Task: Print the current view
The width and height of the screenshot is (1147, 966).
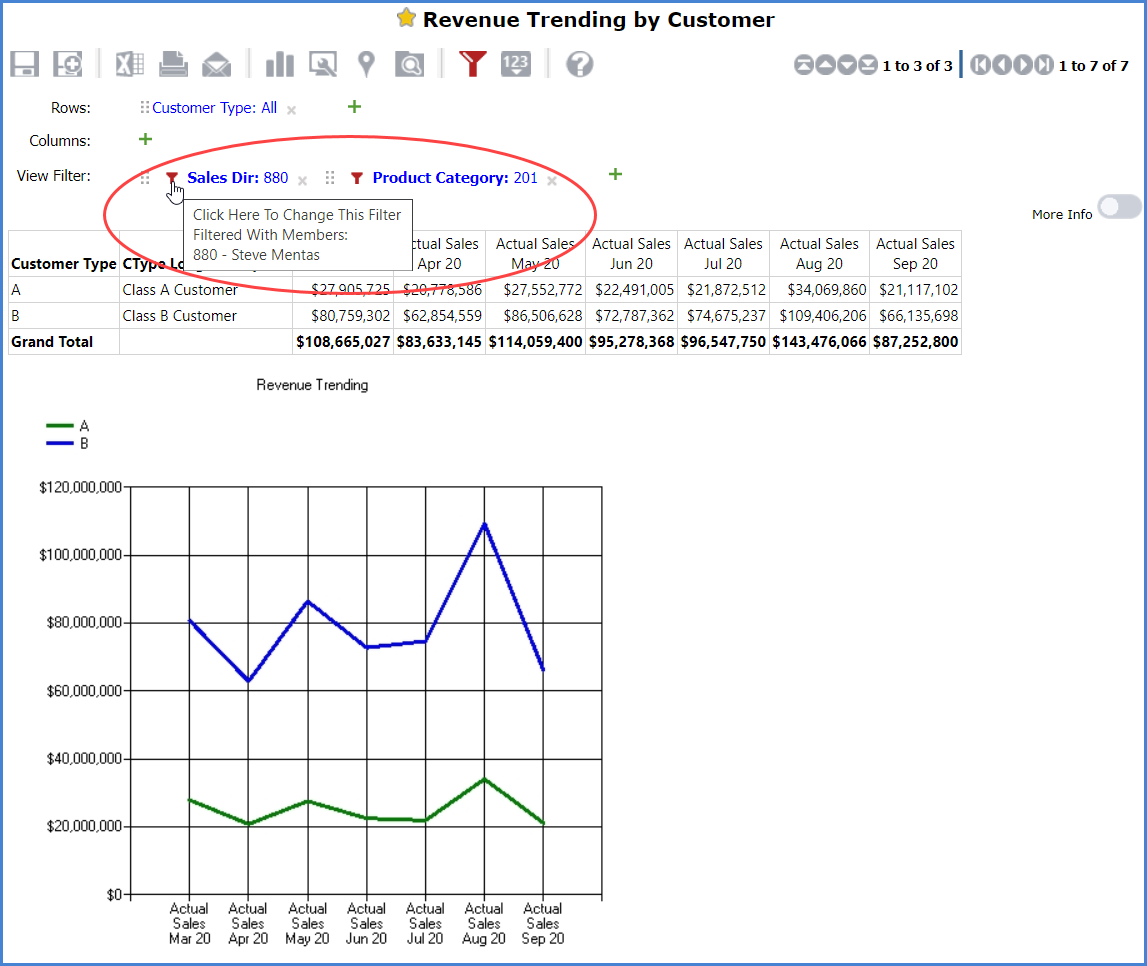Action: pyautogui.click(x=173, y=64)
